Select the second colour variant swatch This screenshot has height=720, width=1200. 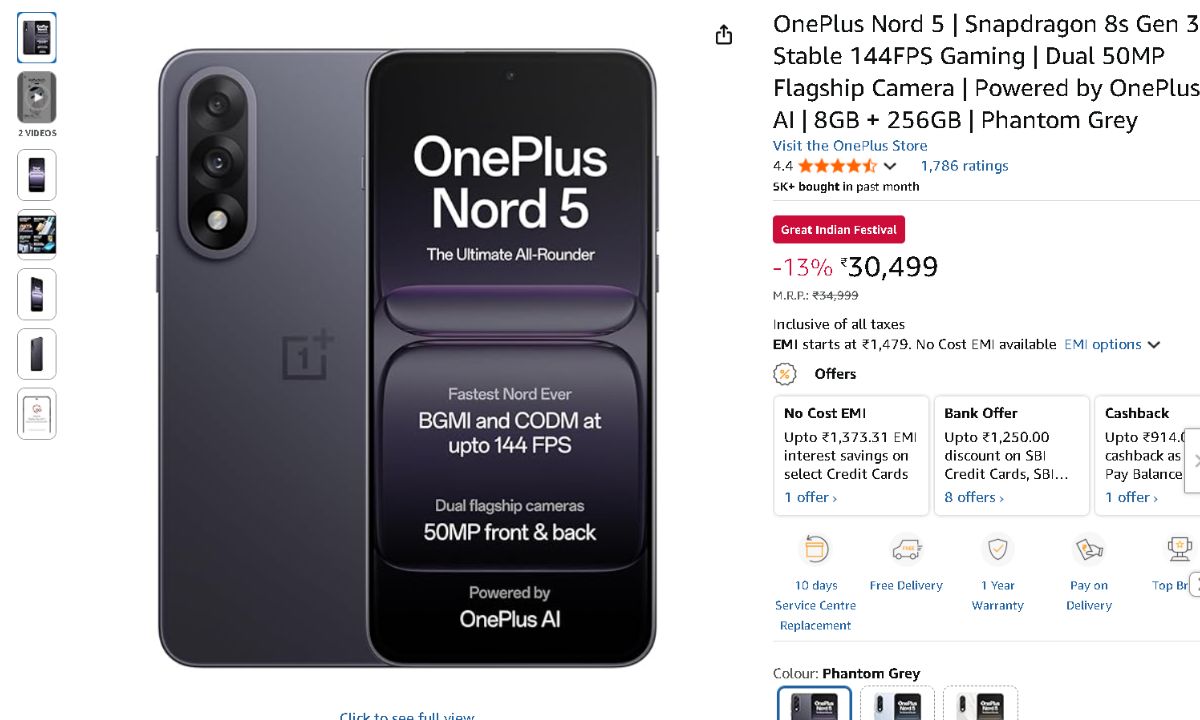click(897, 703)
